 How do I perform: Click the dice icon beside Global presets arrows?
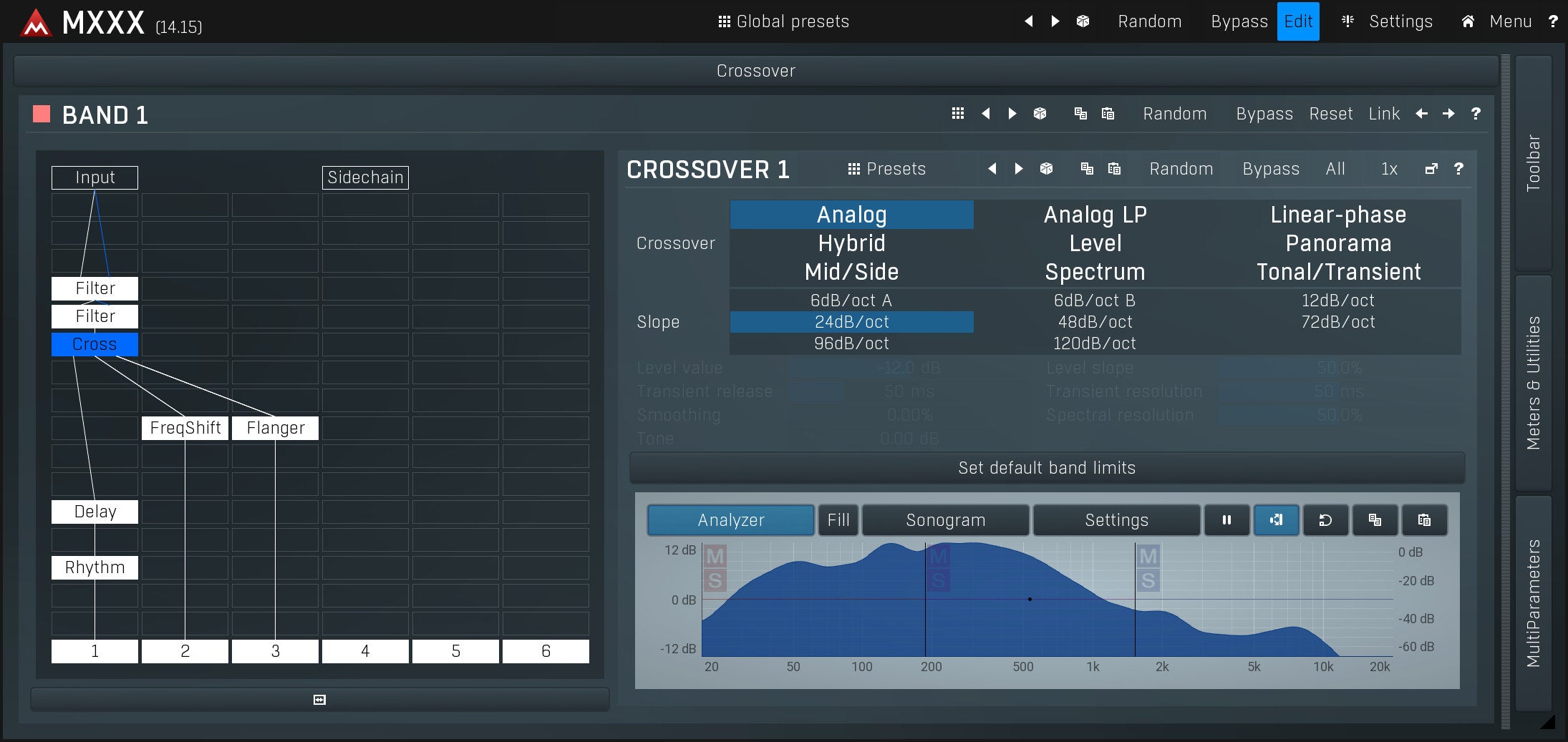(x=1083, y=21)
